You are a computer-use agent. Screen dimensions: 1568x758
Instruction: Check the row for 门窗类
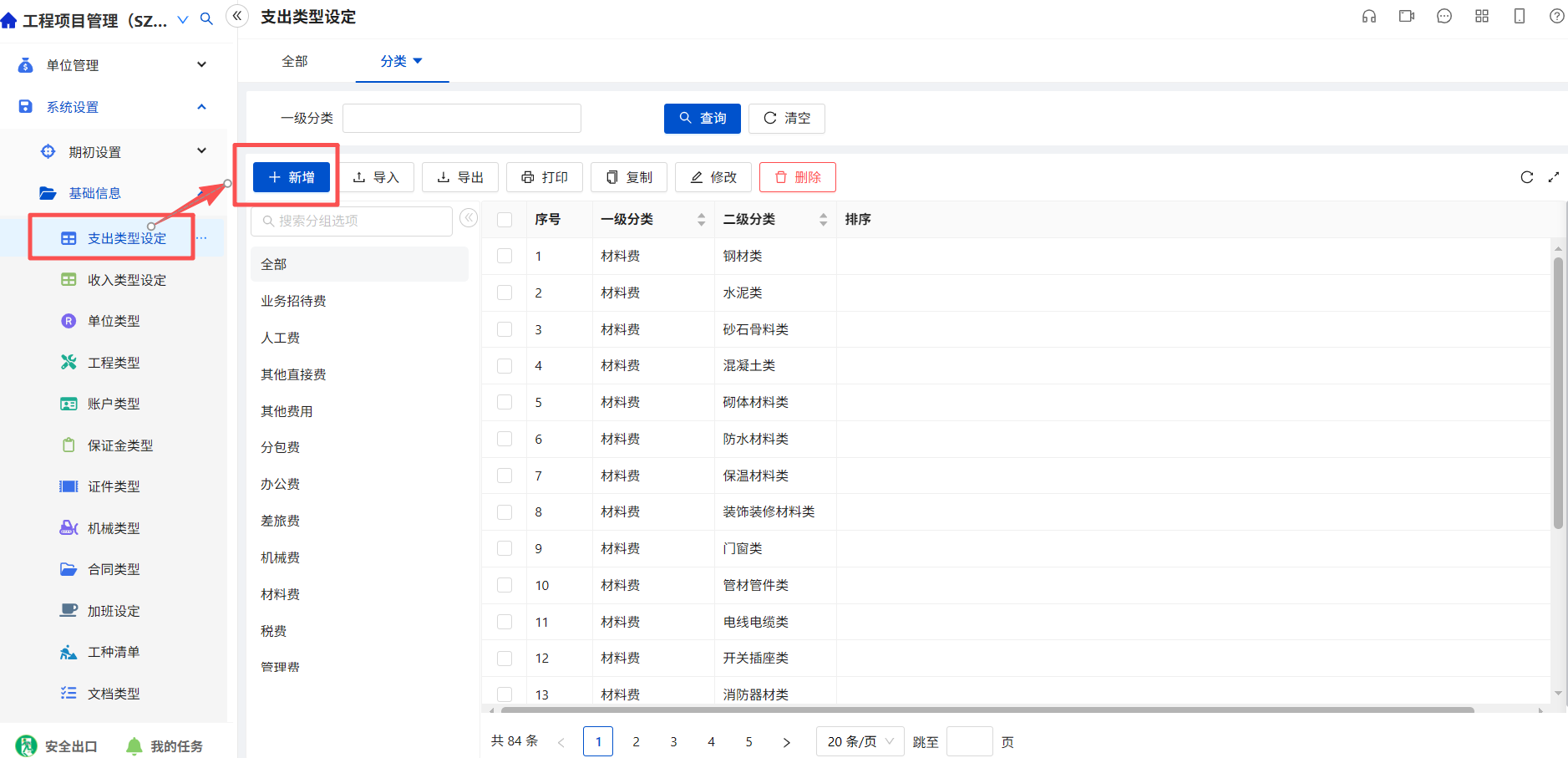pos(505,548)
